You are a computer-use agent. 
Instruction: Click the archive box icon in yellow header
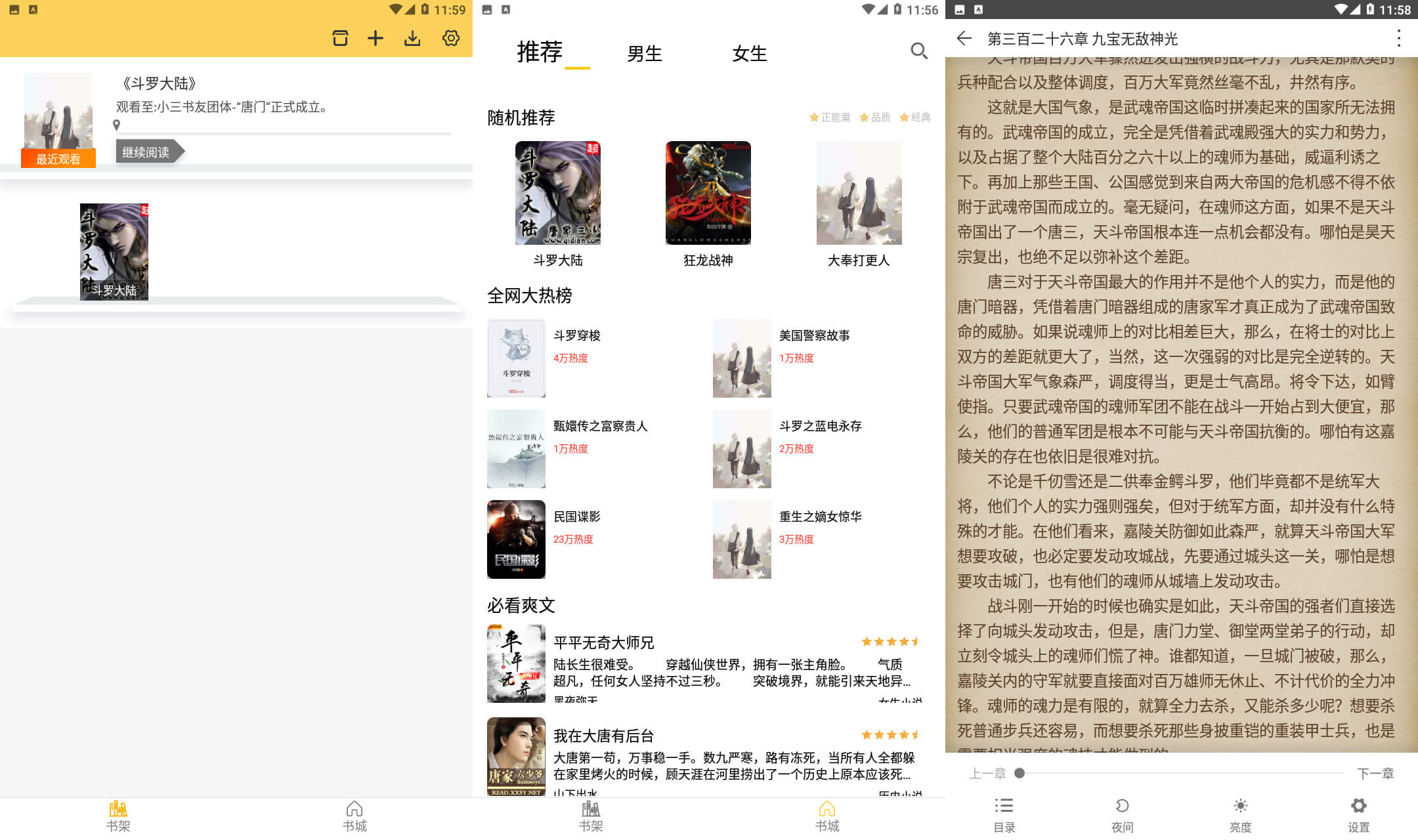[x=340, y=38]
